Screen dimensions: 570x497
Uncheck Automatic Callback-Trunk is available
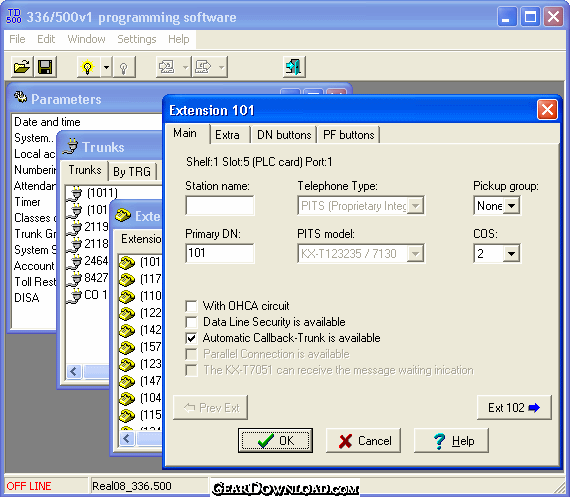pyautogui.click(x=191, y=338)
